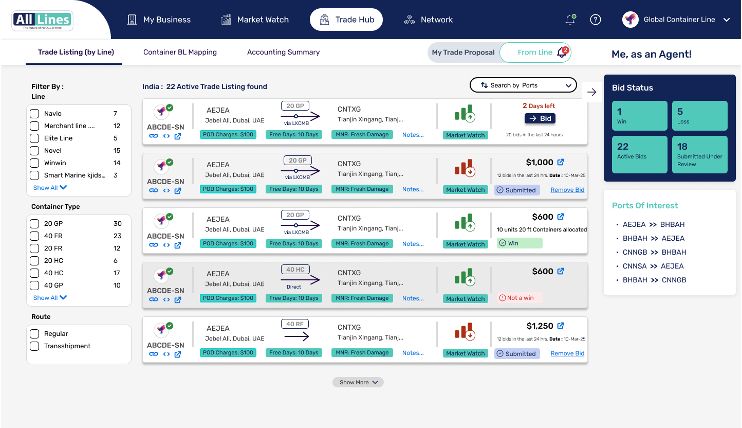Open the external link icon next to $1,000
Screen dimensions: 742x428
(561, 162)
